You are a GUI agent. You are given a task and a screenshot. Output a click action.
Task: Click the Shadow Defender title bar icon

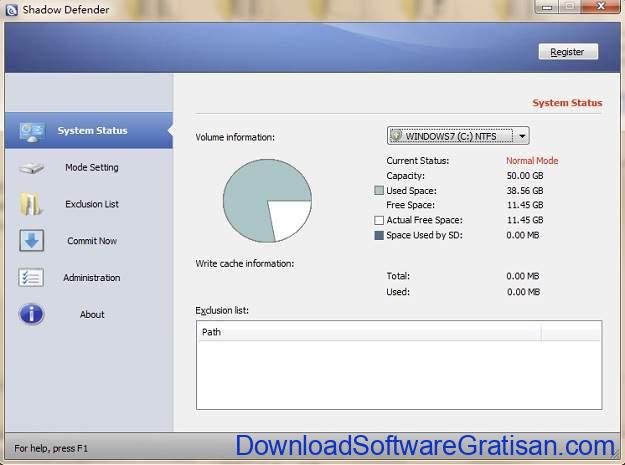coord(11,10)
